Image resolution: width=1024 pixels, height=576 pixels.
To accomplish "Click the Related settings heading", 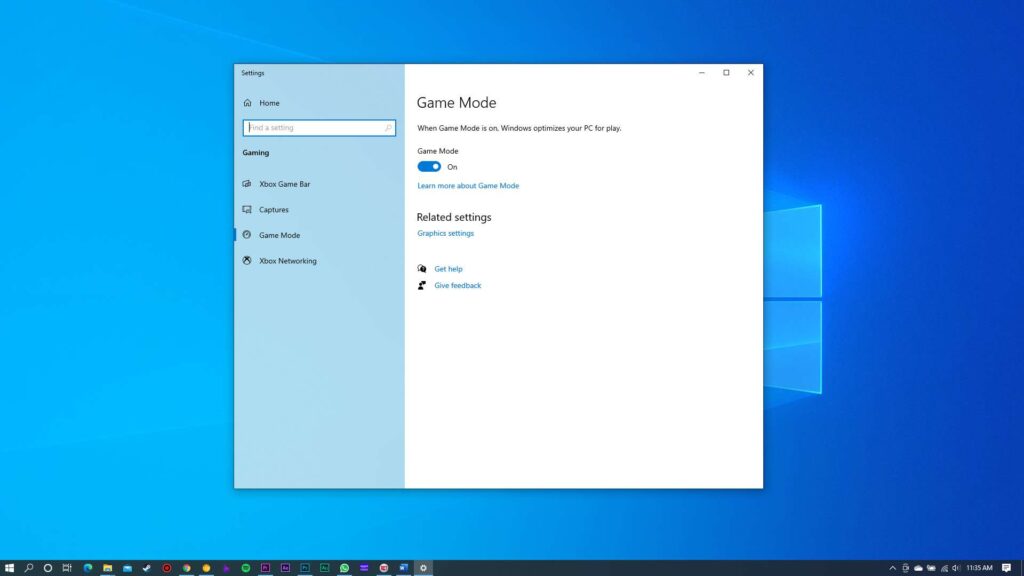I will tap(454, 217).
